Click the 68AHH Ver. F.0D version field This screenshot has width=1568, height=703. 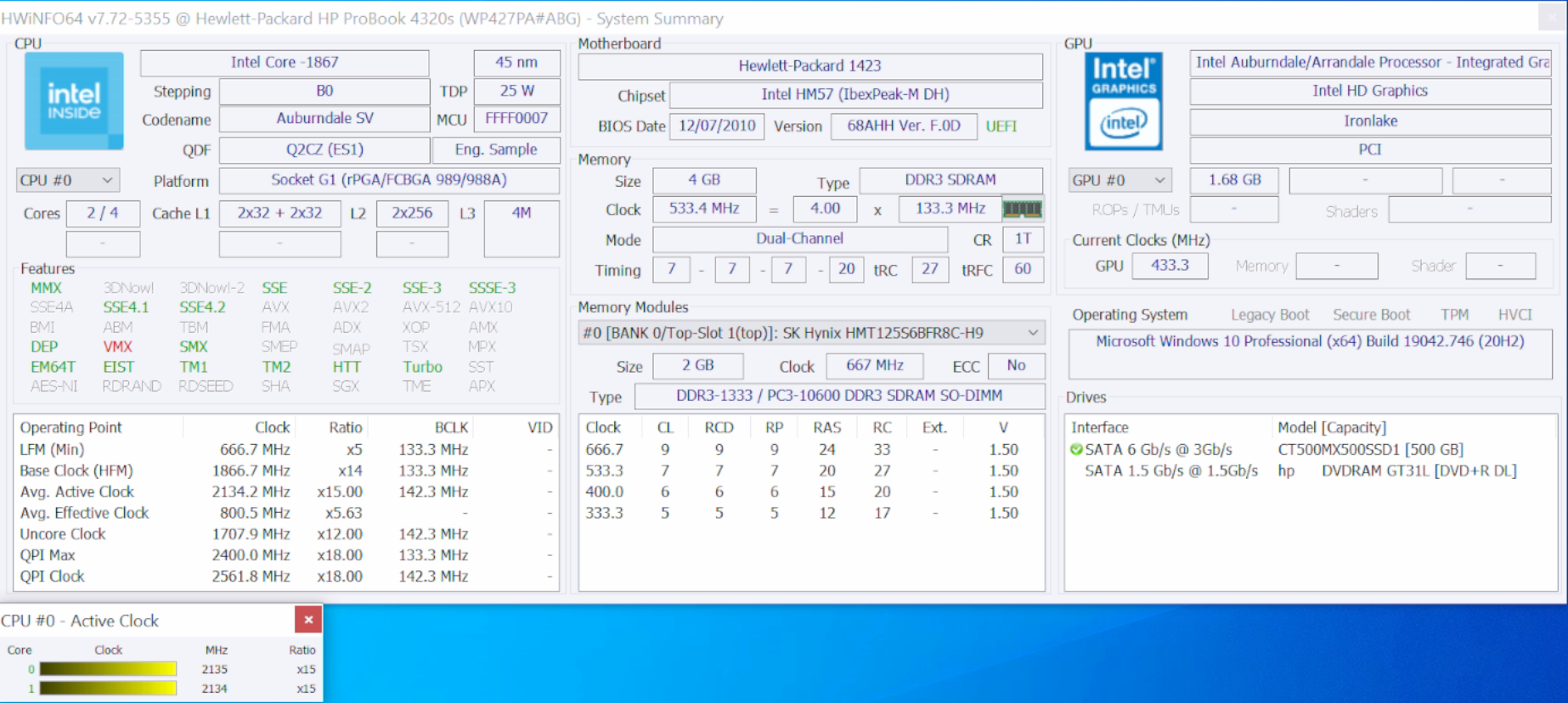tap(904, 126)
